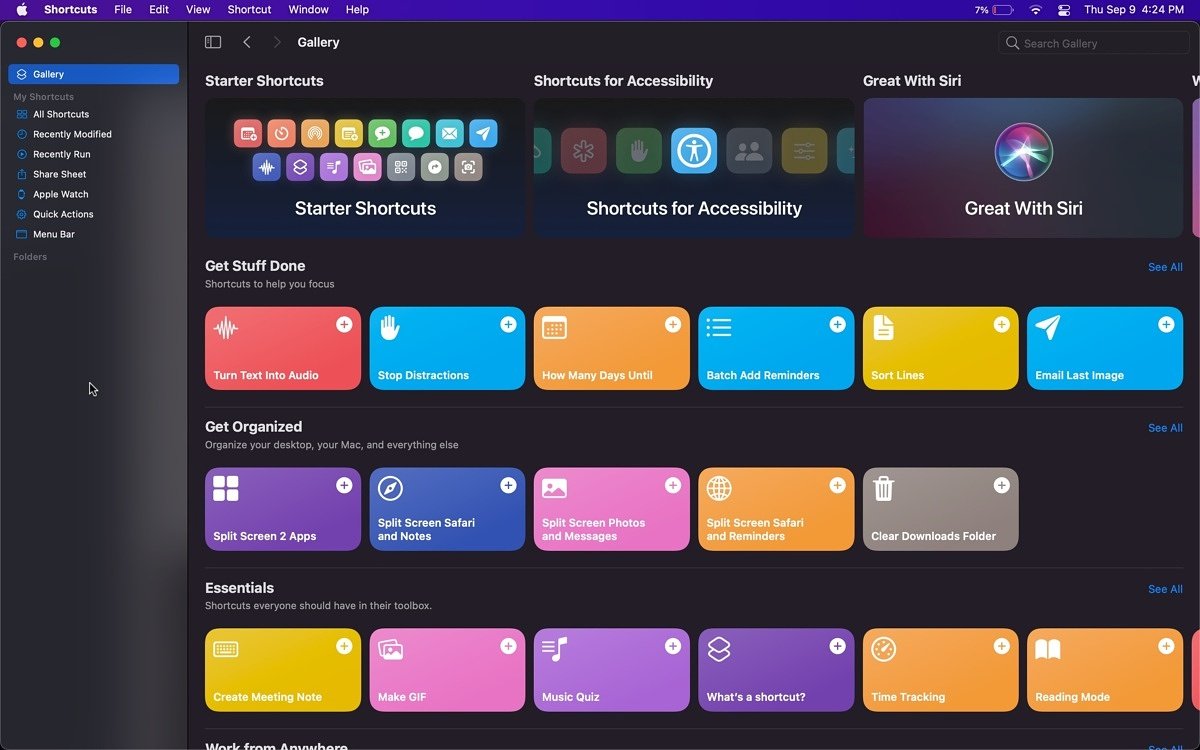
Task: Open the Apple menu
Action: click(21, 10)
